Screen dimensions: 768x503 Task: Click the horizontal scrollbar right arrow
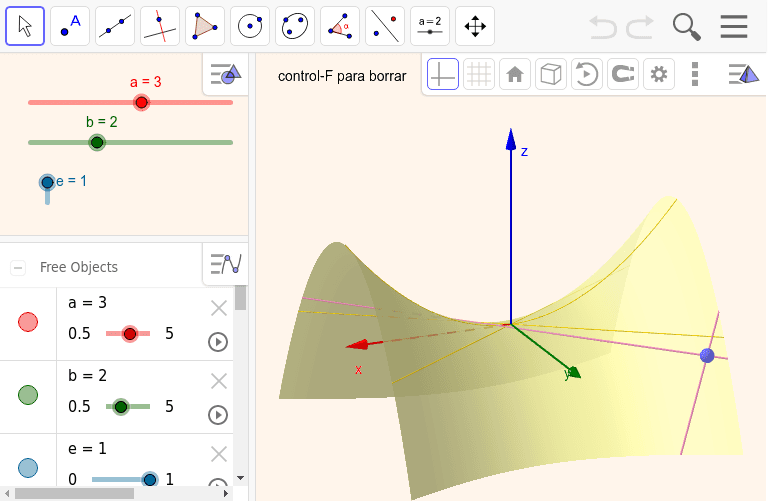pos(226,494)
